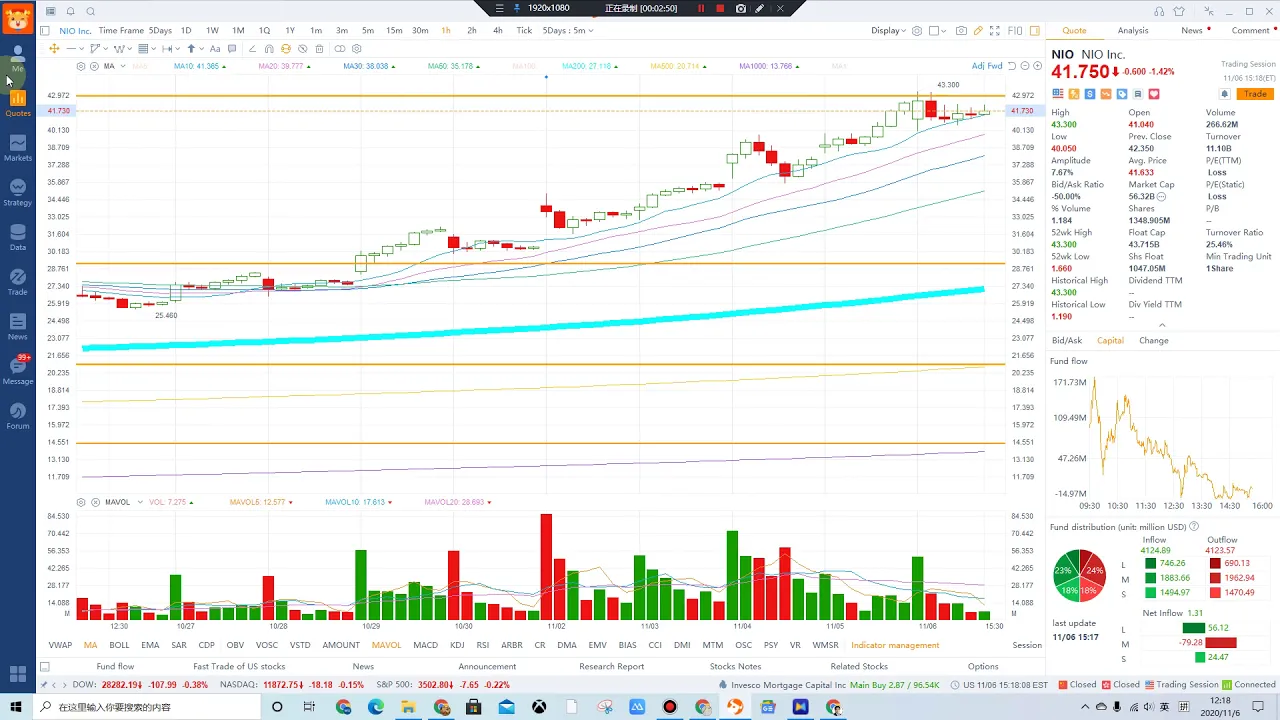Set a price alert with bell icon
The height and width of the screenshot is (720, 1280).
click(x=1224, y=94)
